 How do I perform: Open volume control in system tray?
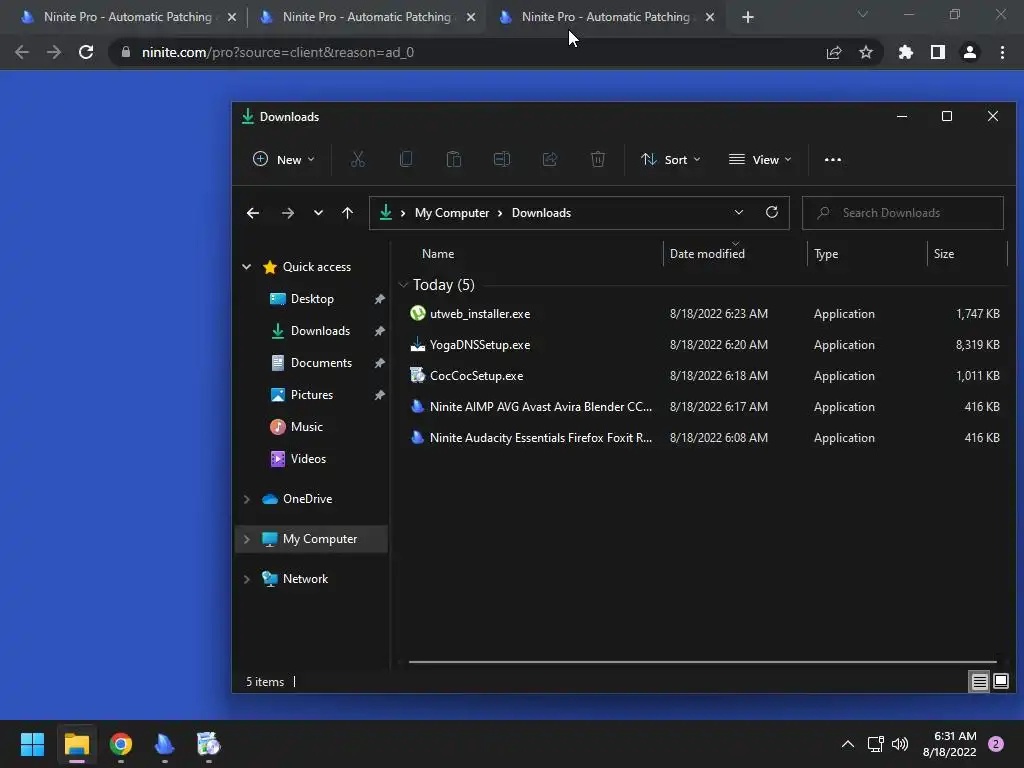900,744
